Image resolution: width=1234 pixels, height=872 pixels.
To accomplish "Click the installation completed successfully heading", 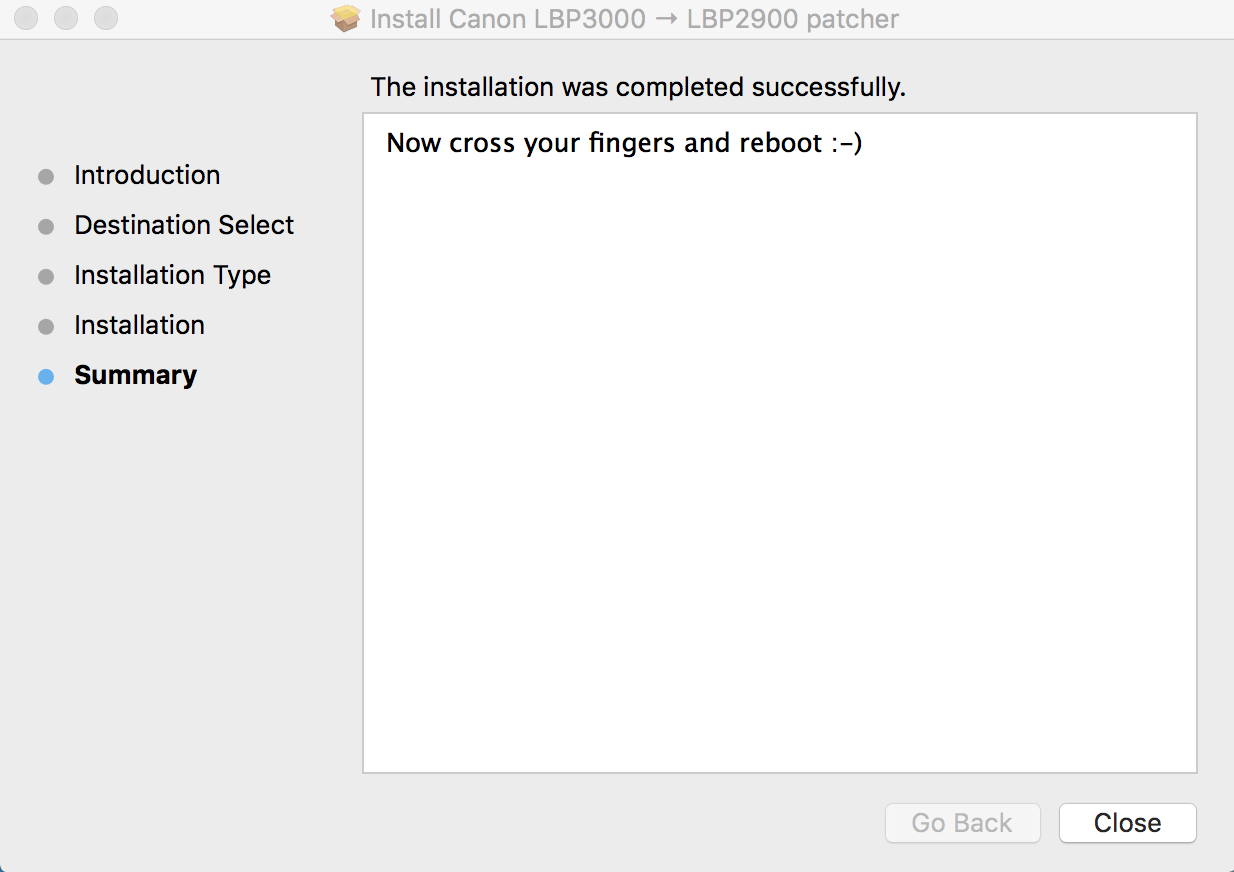I will tap(638, 87).
